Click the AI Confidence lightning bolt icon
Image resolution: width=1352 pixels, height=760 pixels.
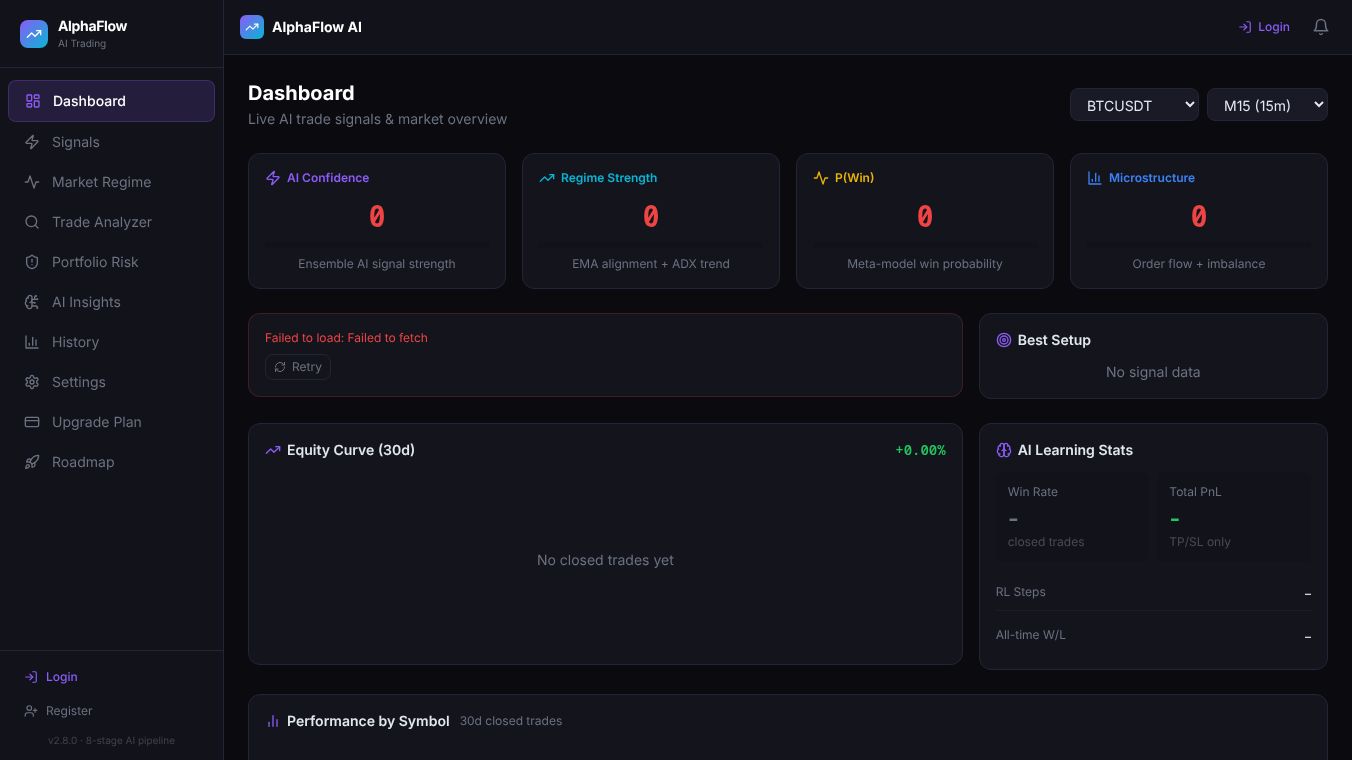pos(273,177)
